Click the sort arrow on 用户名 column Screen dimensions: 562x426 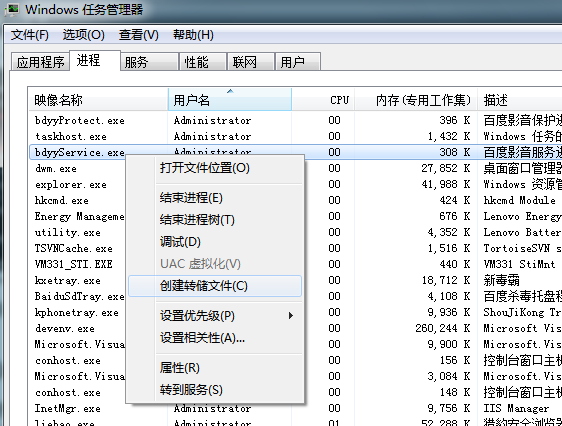point(230,91)
